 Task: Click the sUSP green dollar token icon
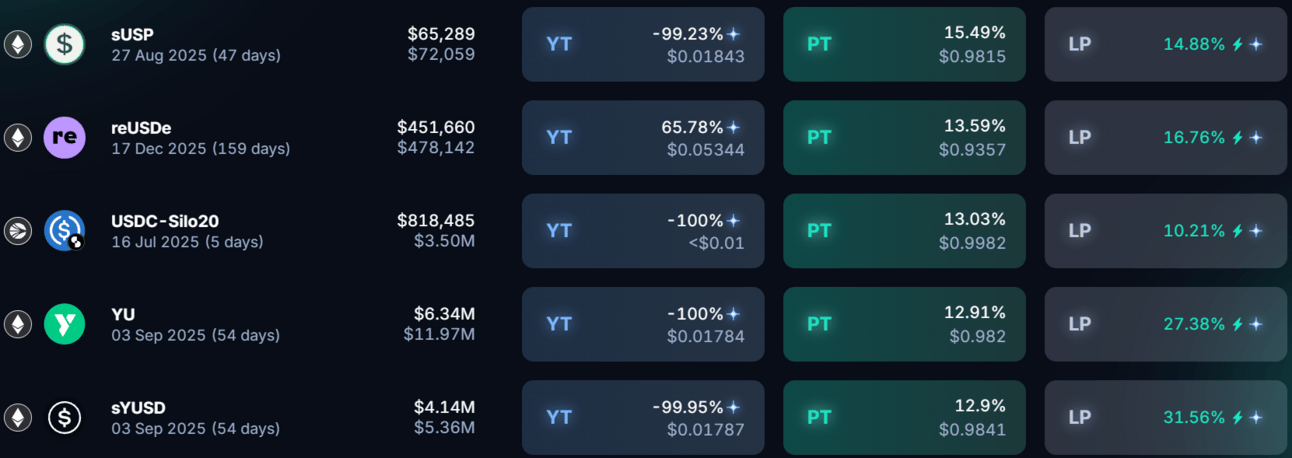click(x=65, y=44)
